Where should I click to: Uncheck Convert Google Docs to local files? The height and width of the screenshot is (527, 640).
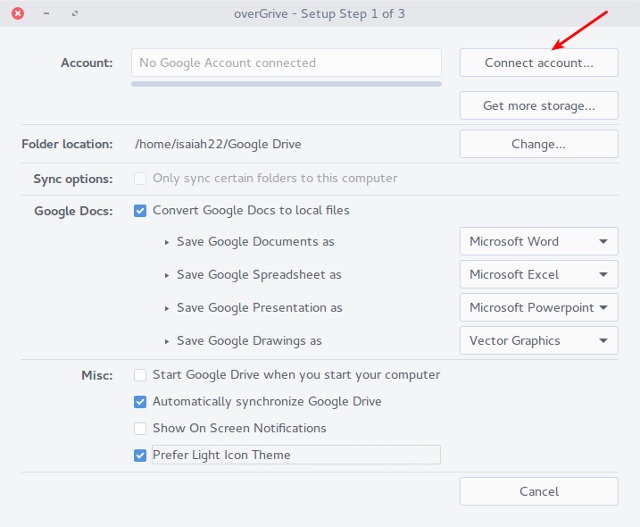tap(140, 211)
